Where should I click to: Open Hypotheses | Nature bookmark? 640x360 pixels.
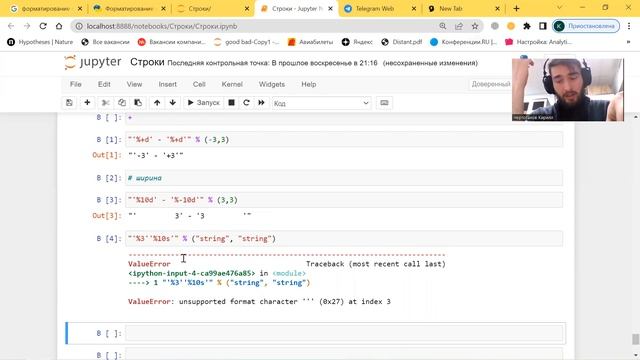point(40,42)
